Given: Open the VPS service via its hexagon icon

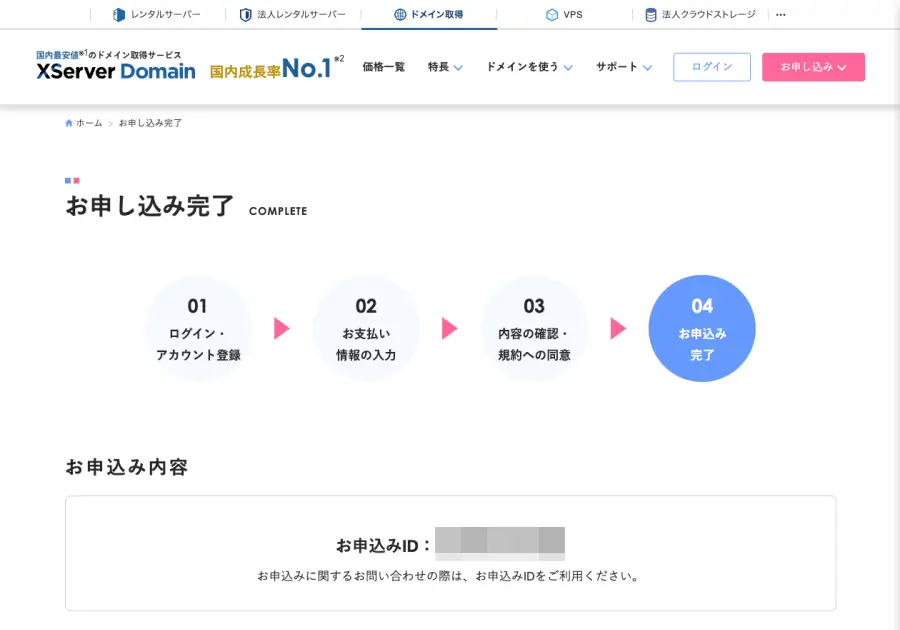Looking at the screenshot, I should (x=550, y=14).
